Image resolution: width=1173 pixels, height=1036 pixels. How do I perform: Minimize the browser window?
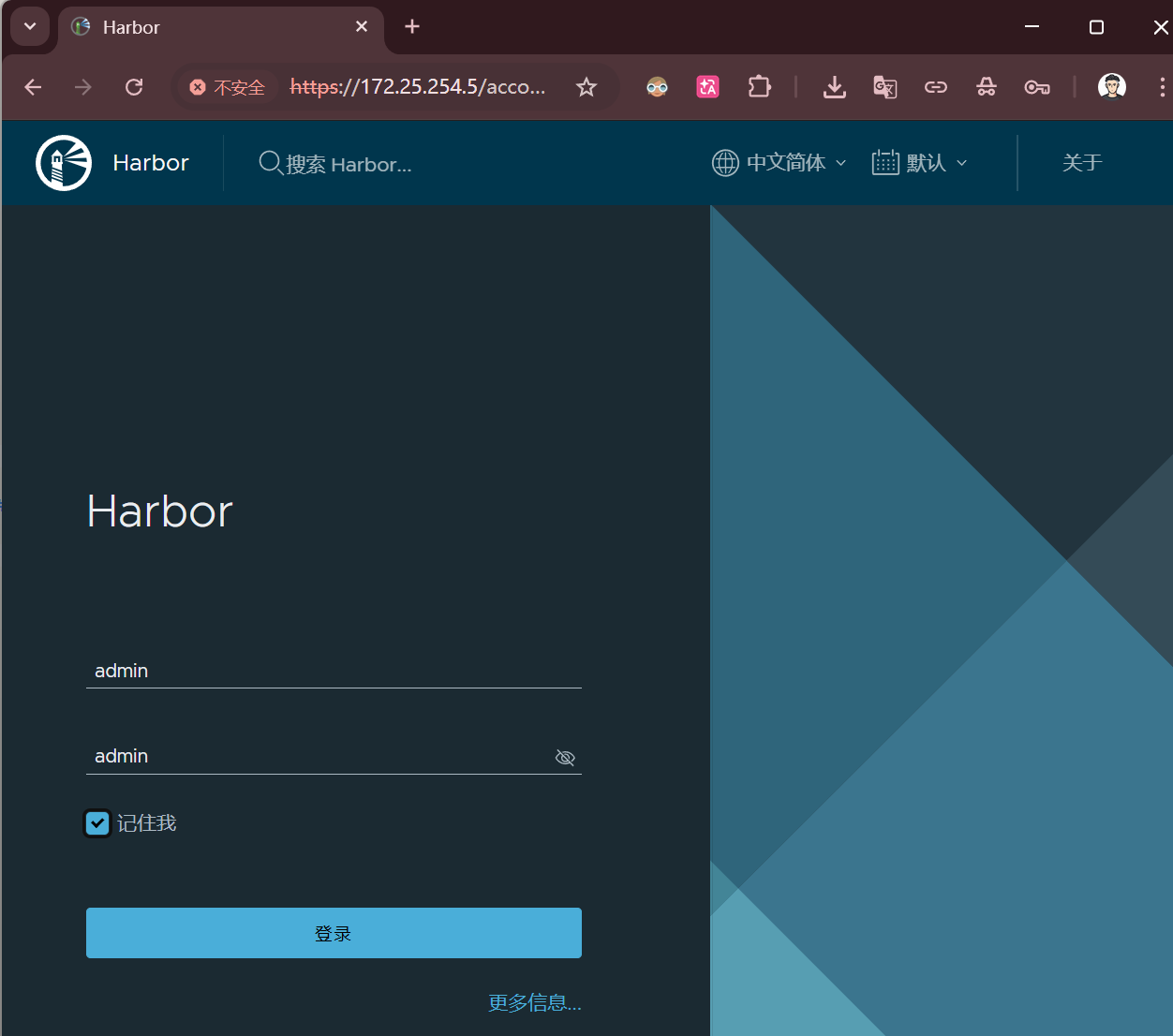pos(1032,27)
